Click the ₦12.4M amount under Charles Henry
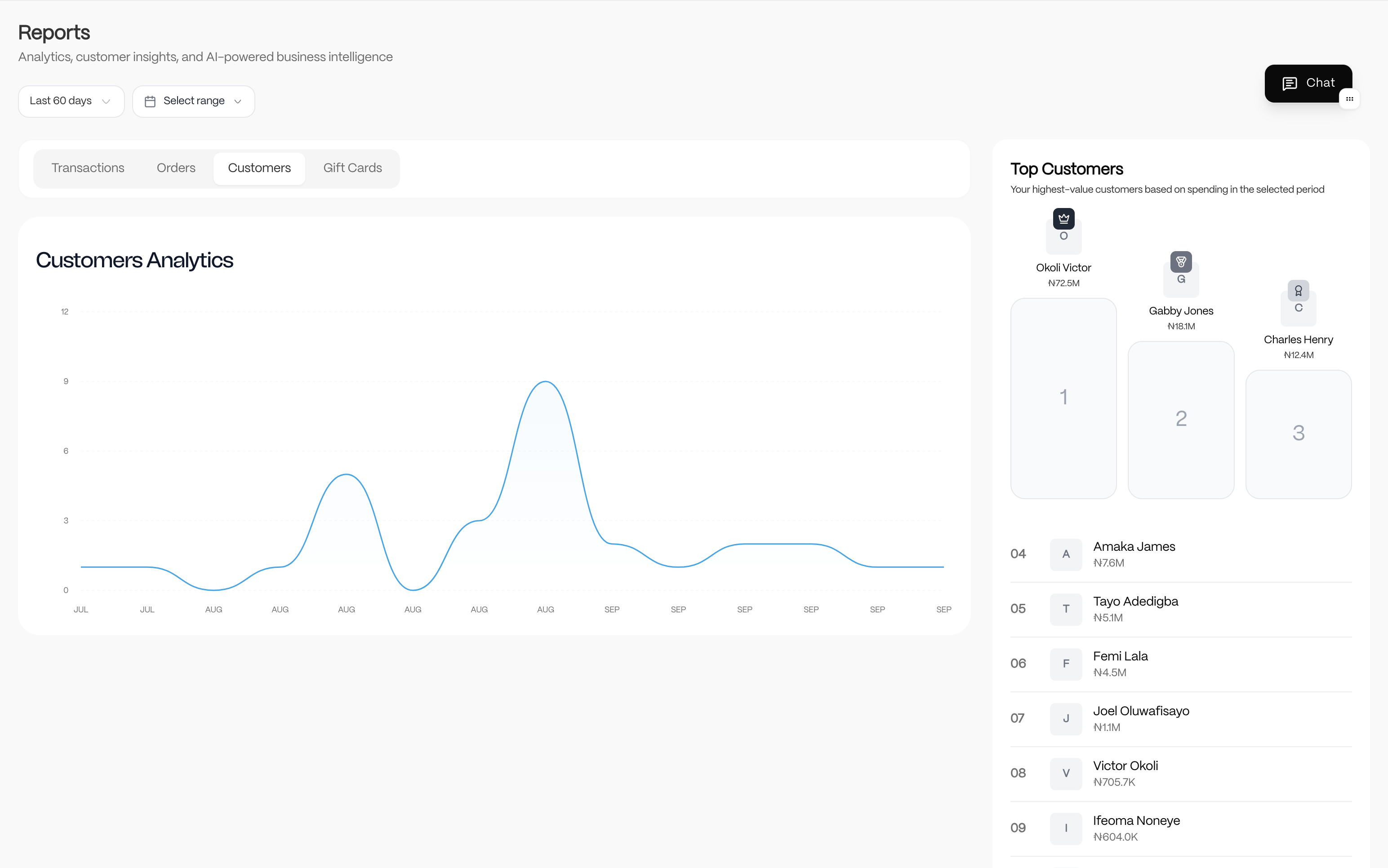This screenshot has width=1388, height=868. (1298, 355)
